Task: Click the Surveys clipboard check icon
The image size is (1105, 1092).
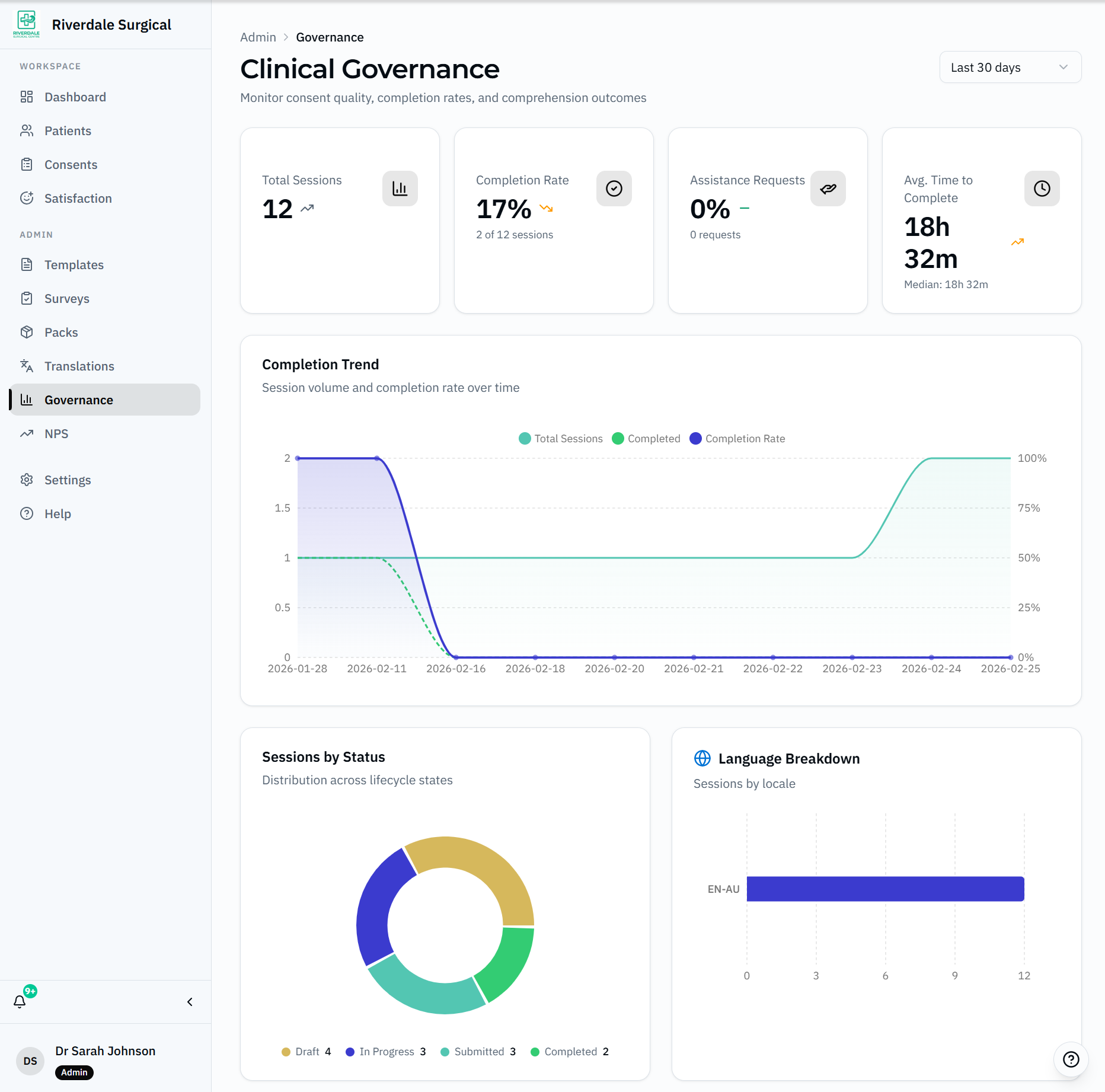Action: tap(27, 298)
